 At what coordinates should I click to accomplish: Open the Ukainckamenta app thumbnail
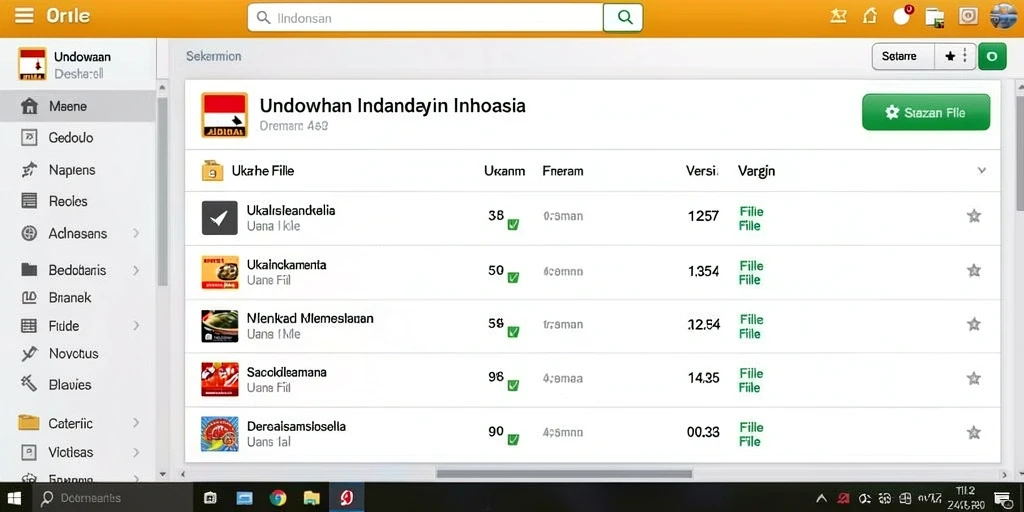click(219, 272)
